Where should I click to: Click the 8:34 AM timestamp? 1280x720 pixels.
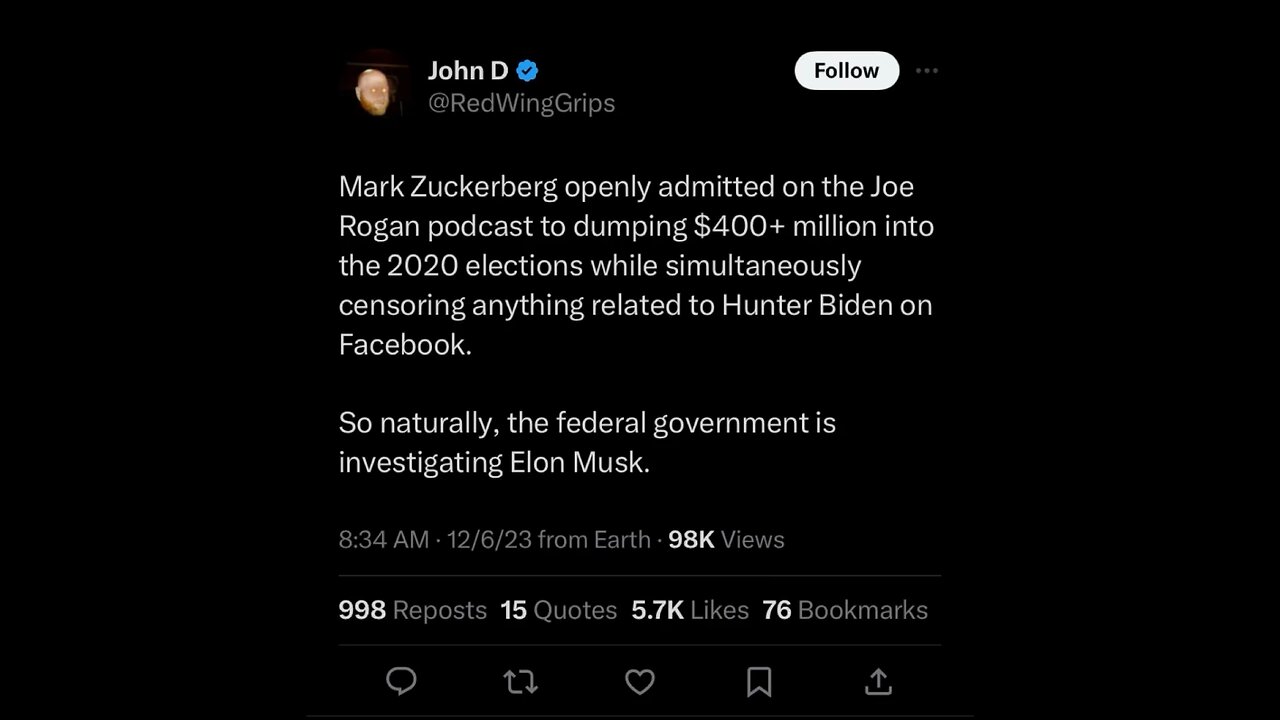[383, 539]
